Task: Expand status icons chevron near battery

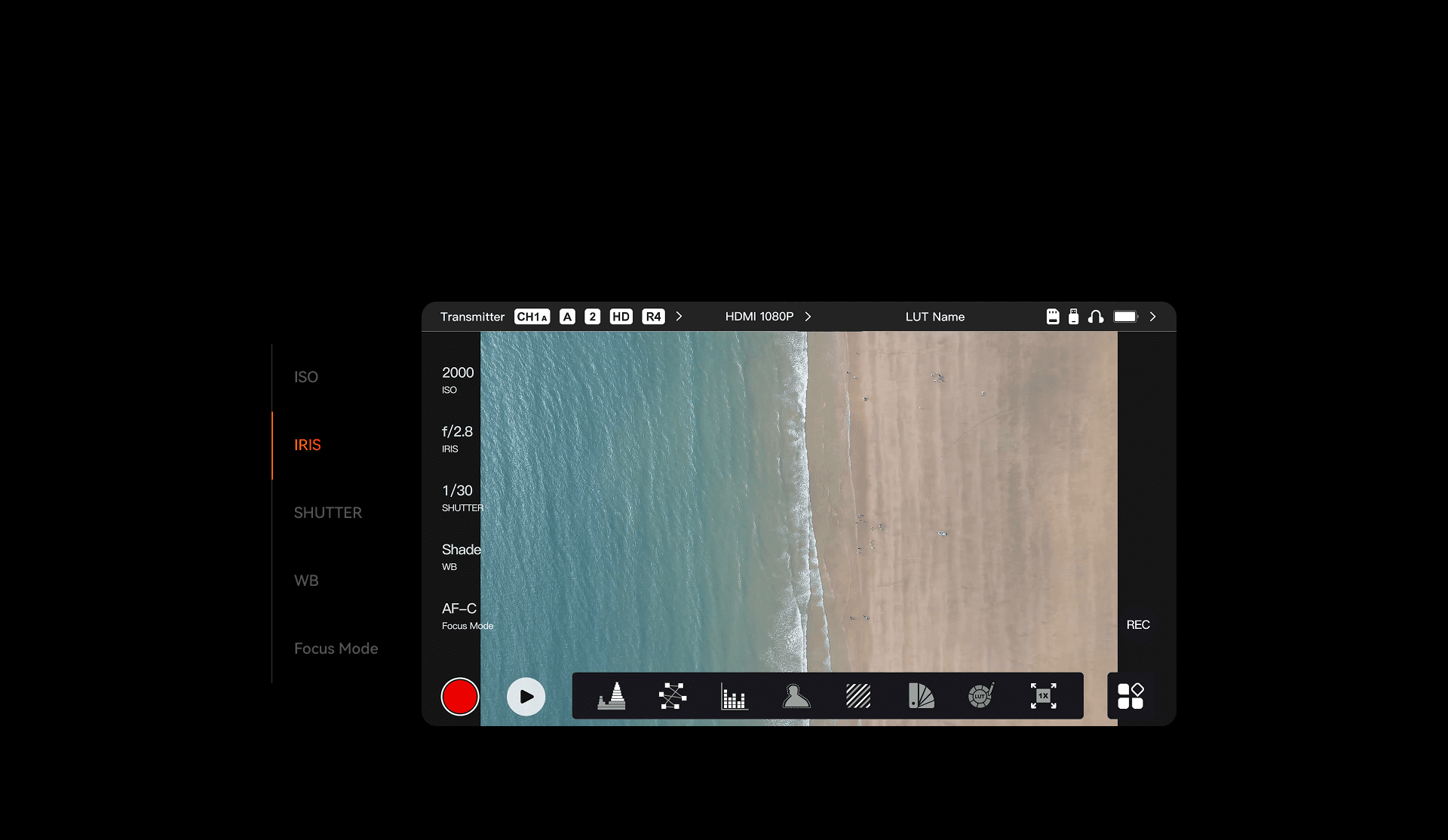Action: pyautogui.click(x=1152, y=317)
